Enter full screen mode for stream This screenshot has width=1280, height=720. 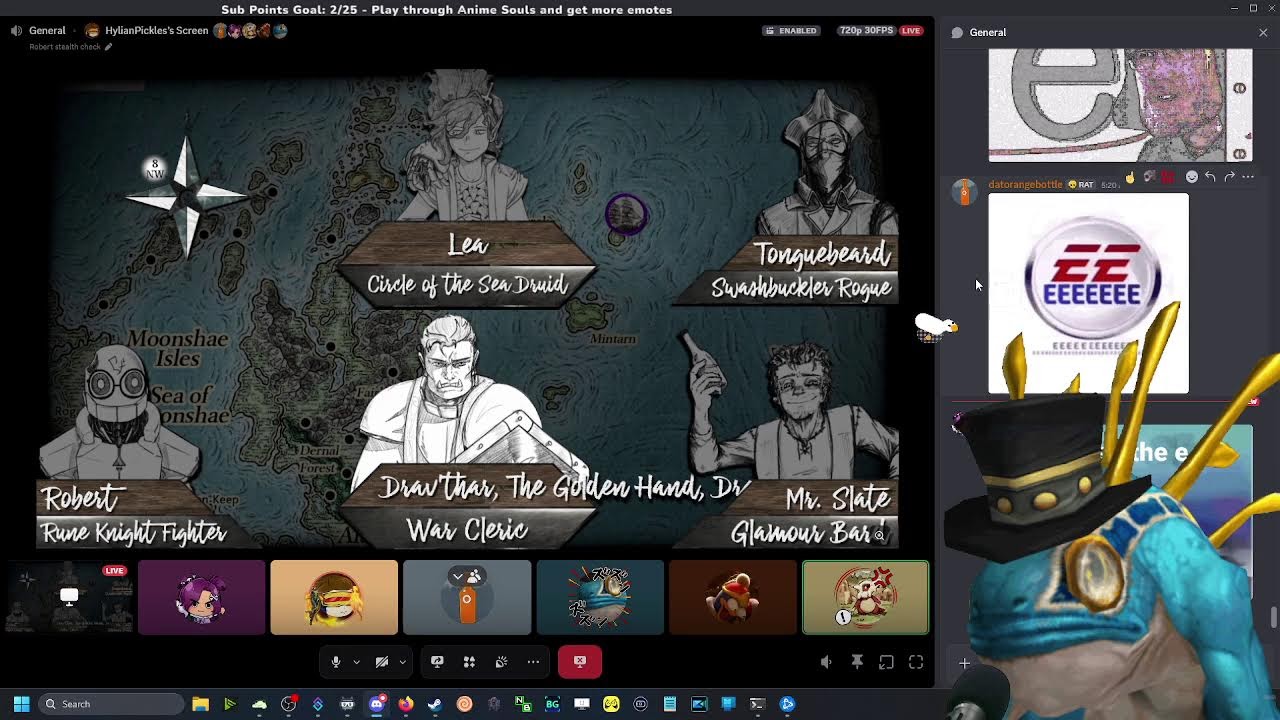point(916,662)
